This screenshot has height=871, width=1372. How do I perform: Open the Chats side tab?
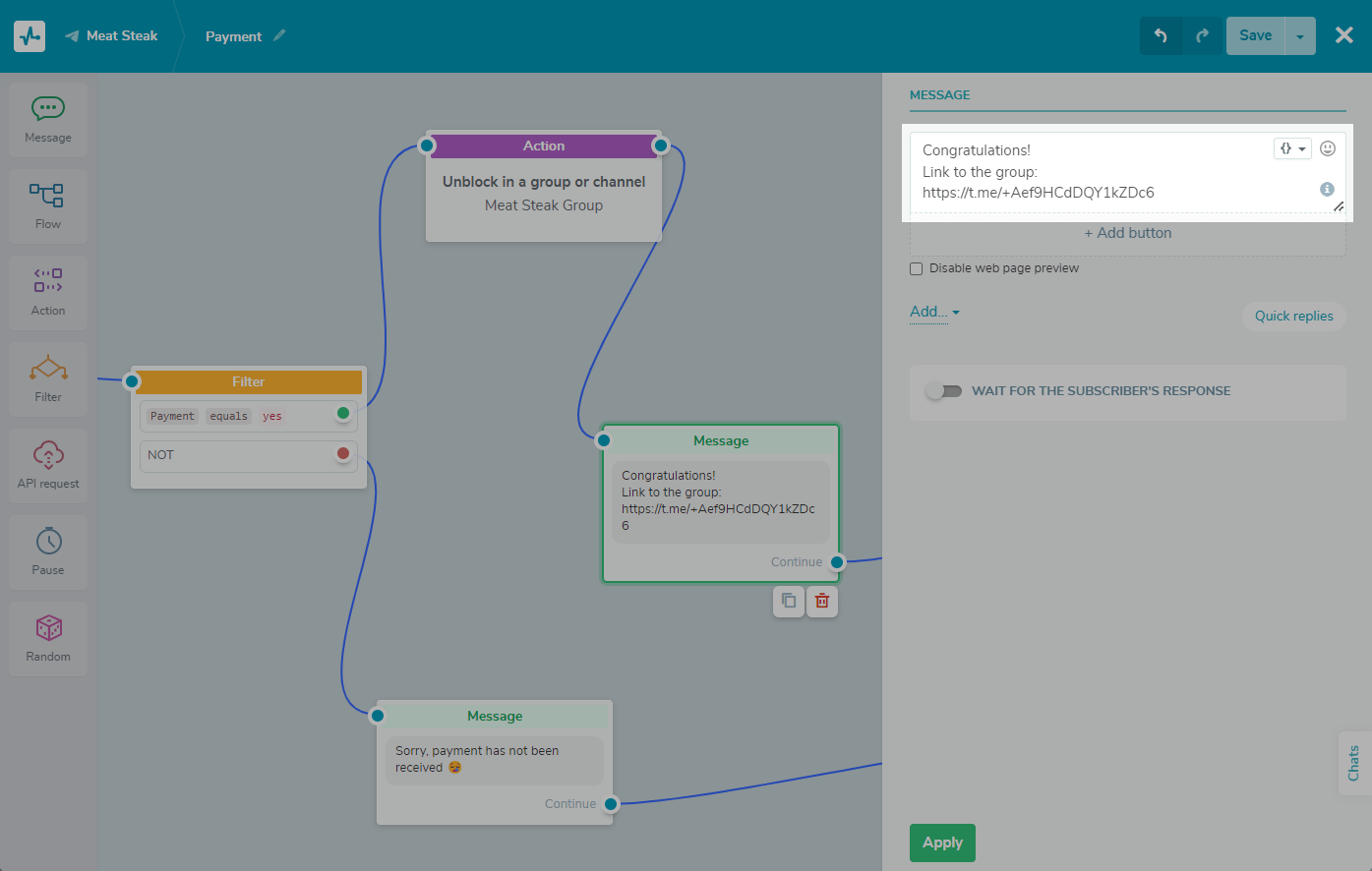pos(1354,763)
